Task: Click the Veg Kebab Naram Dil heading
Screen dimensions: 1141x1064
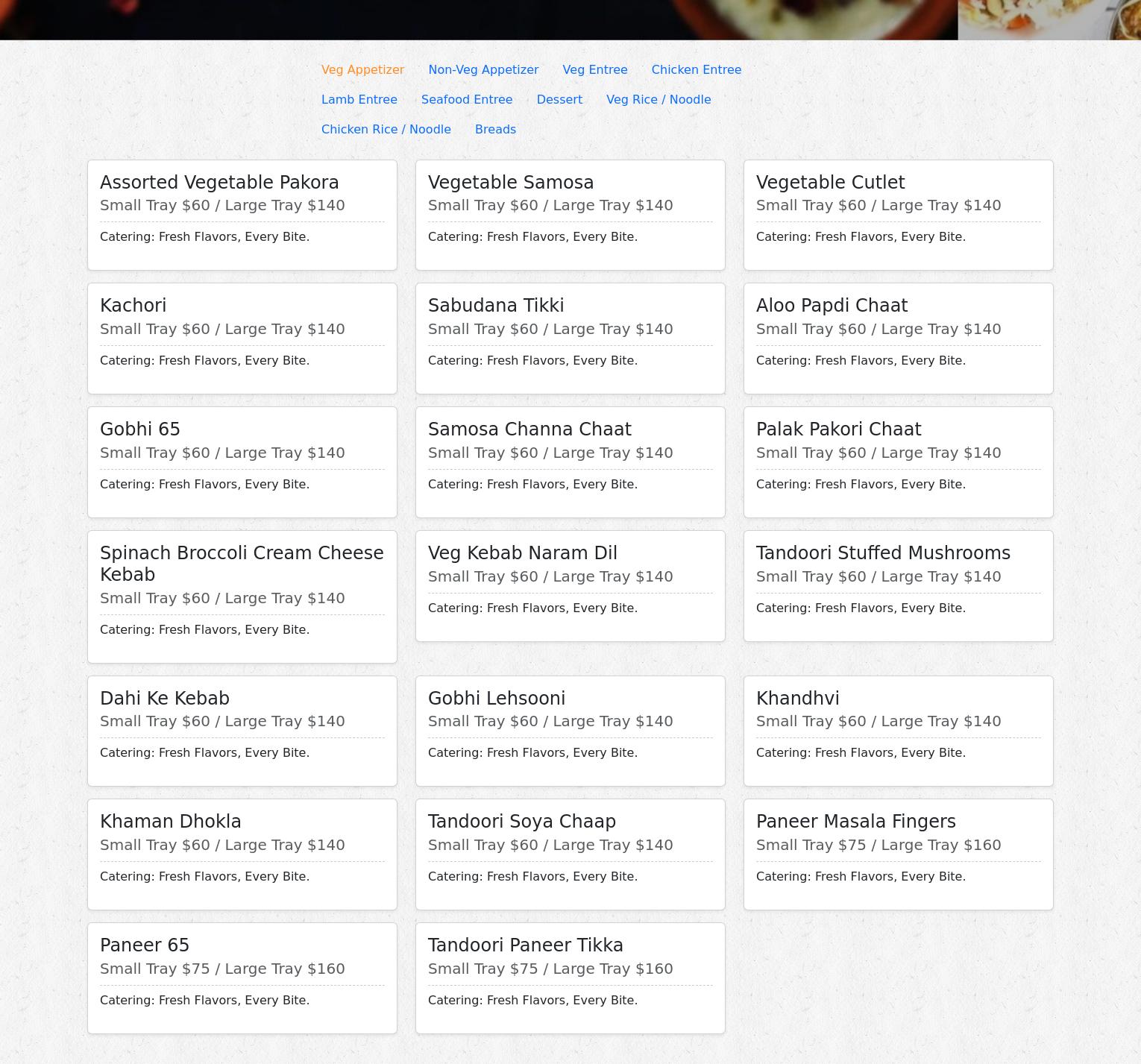Action: pos(523,553)
